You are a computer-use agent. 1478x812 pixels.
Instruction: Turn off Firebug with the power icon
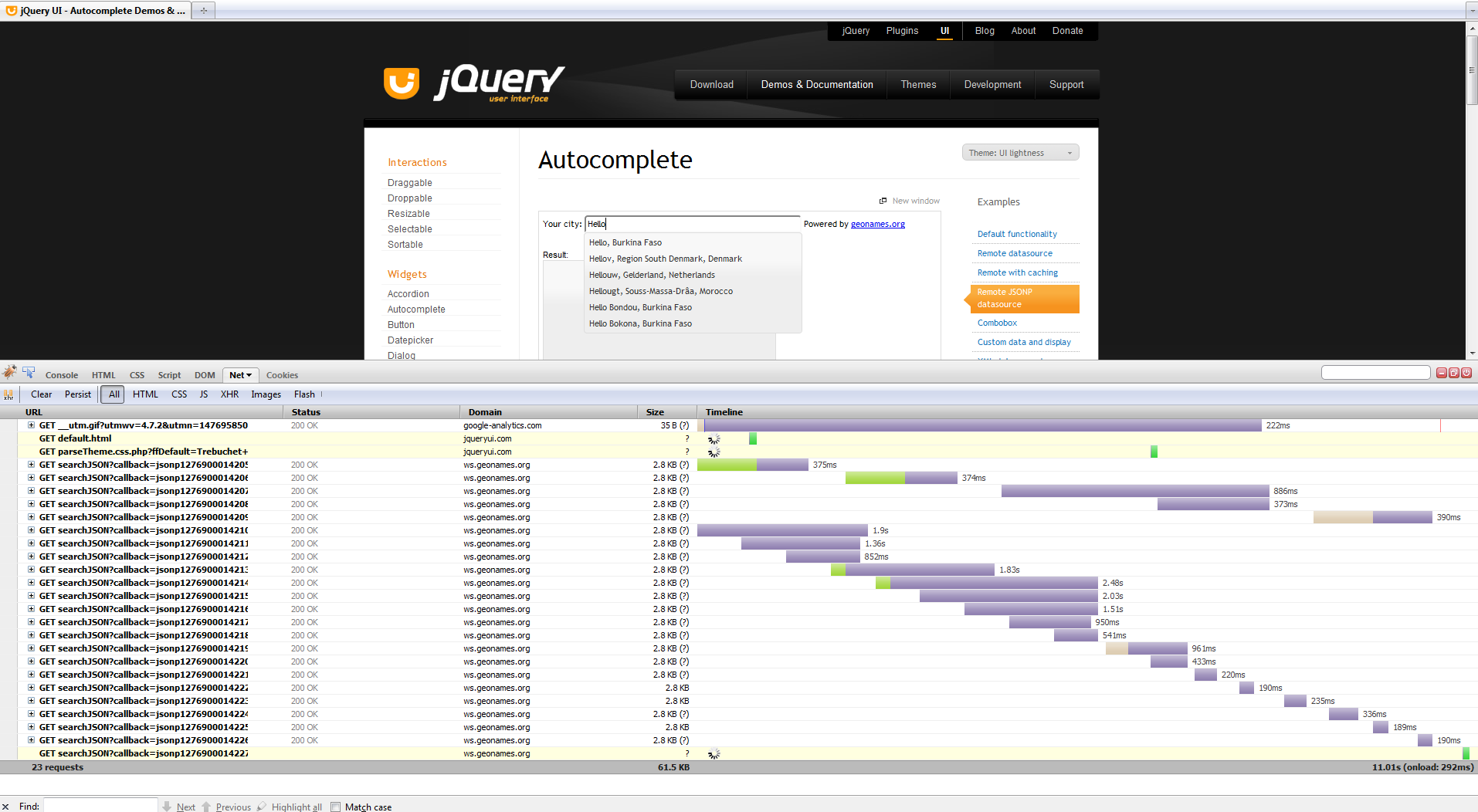[x=1466, y=373]
